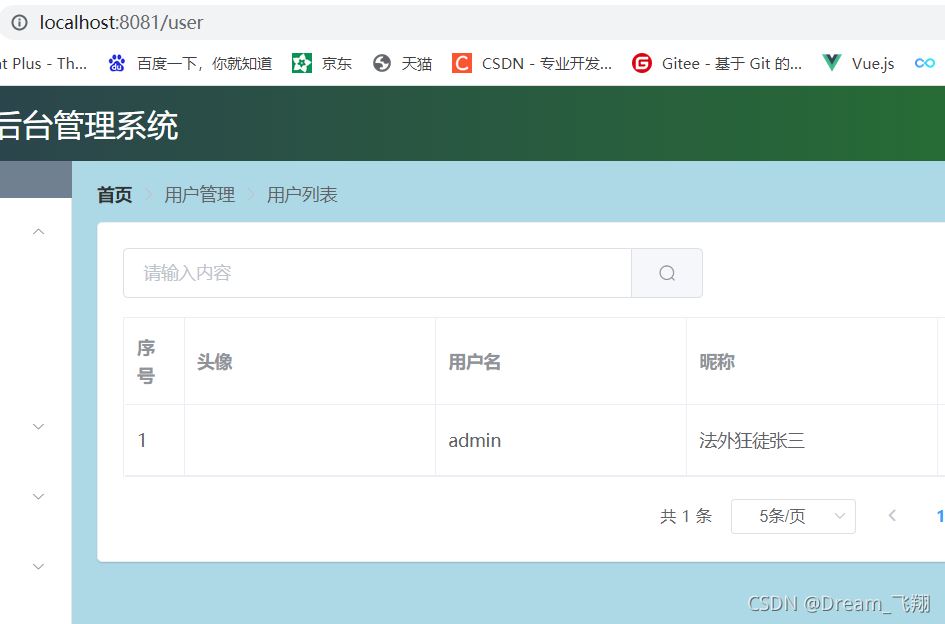Go to previous page arrow in pagination
This screenshot has height=624, width=945.
[892, 515]
